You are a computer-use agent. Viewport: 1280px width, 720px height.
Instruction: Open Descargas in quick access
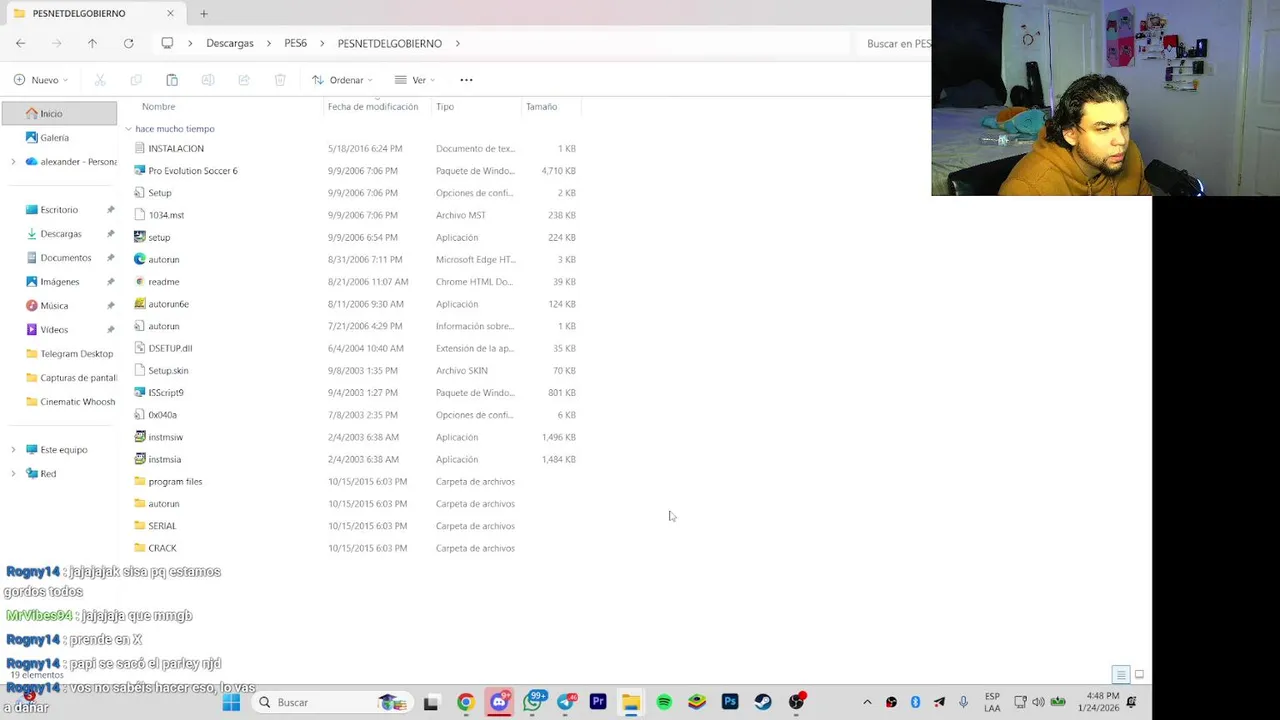(x=61, y=233)
